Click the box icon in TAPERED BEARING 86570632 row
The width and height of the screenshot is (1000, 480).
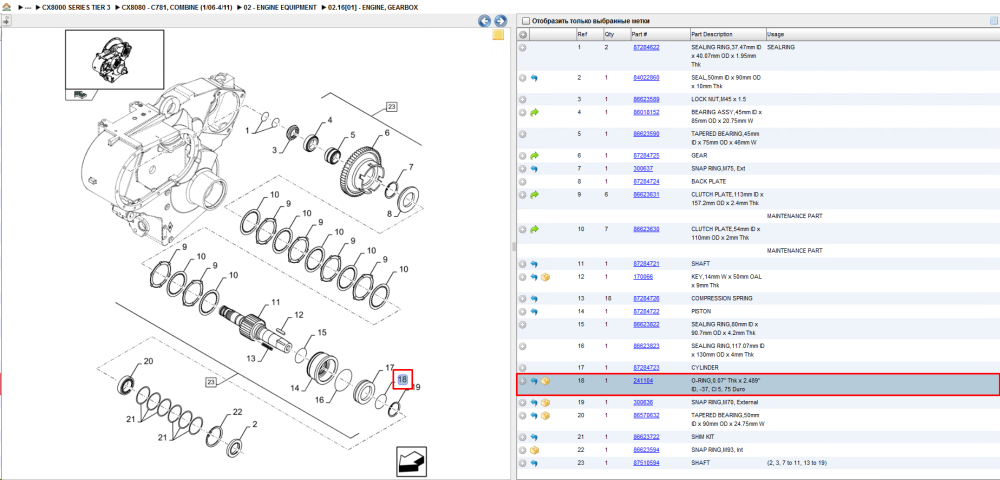tap(545, 416)
